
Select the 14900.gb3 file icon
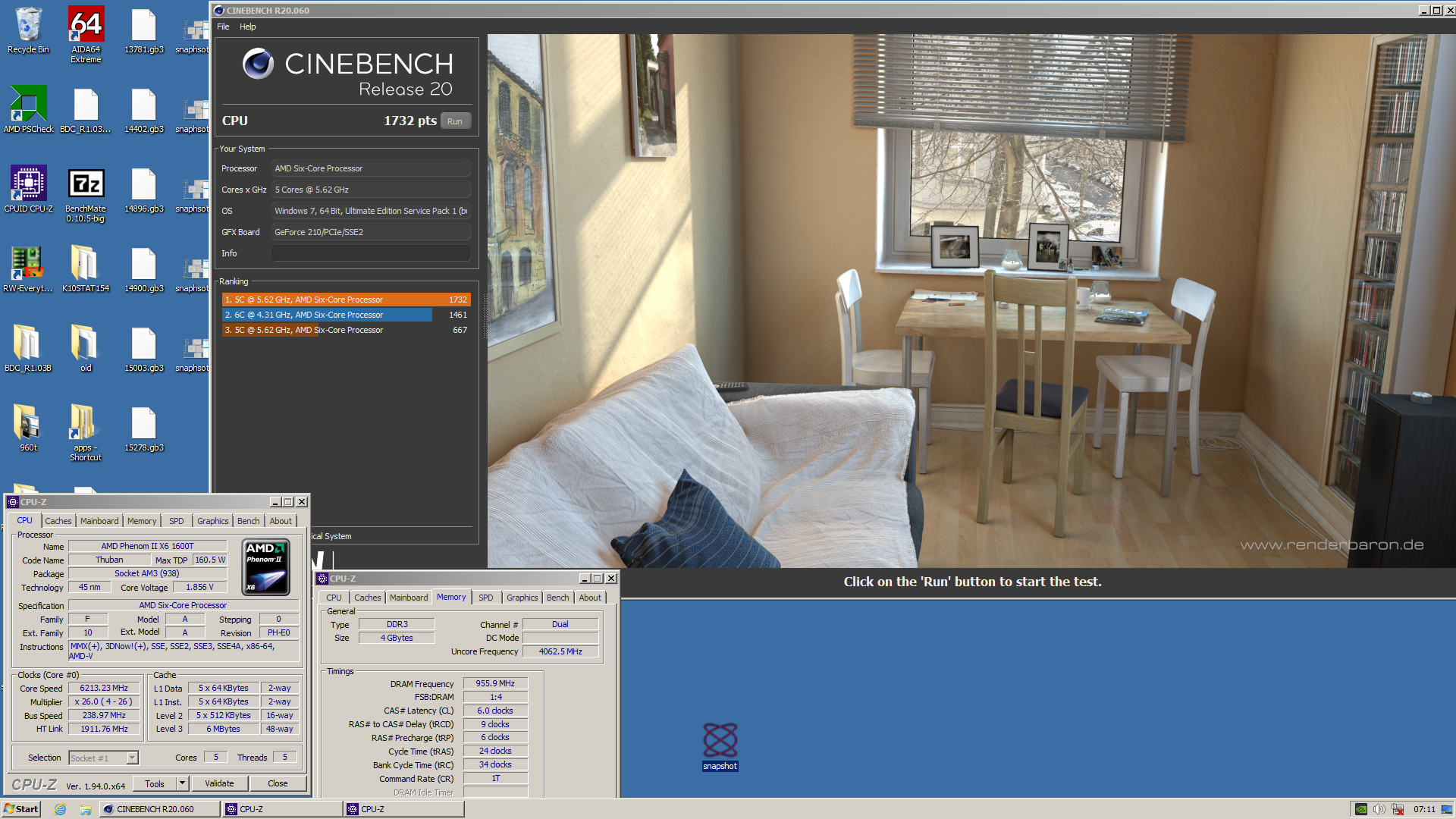click(143, 269)
